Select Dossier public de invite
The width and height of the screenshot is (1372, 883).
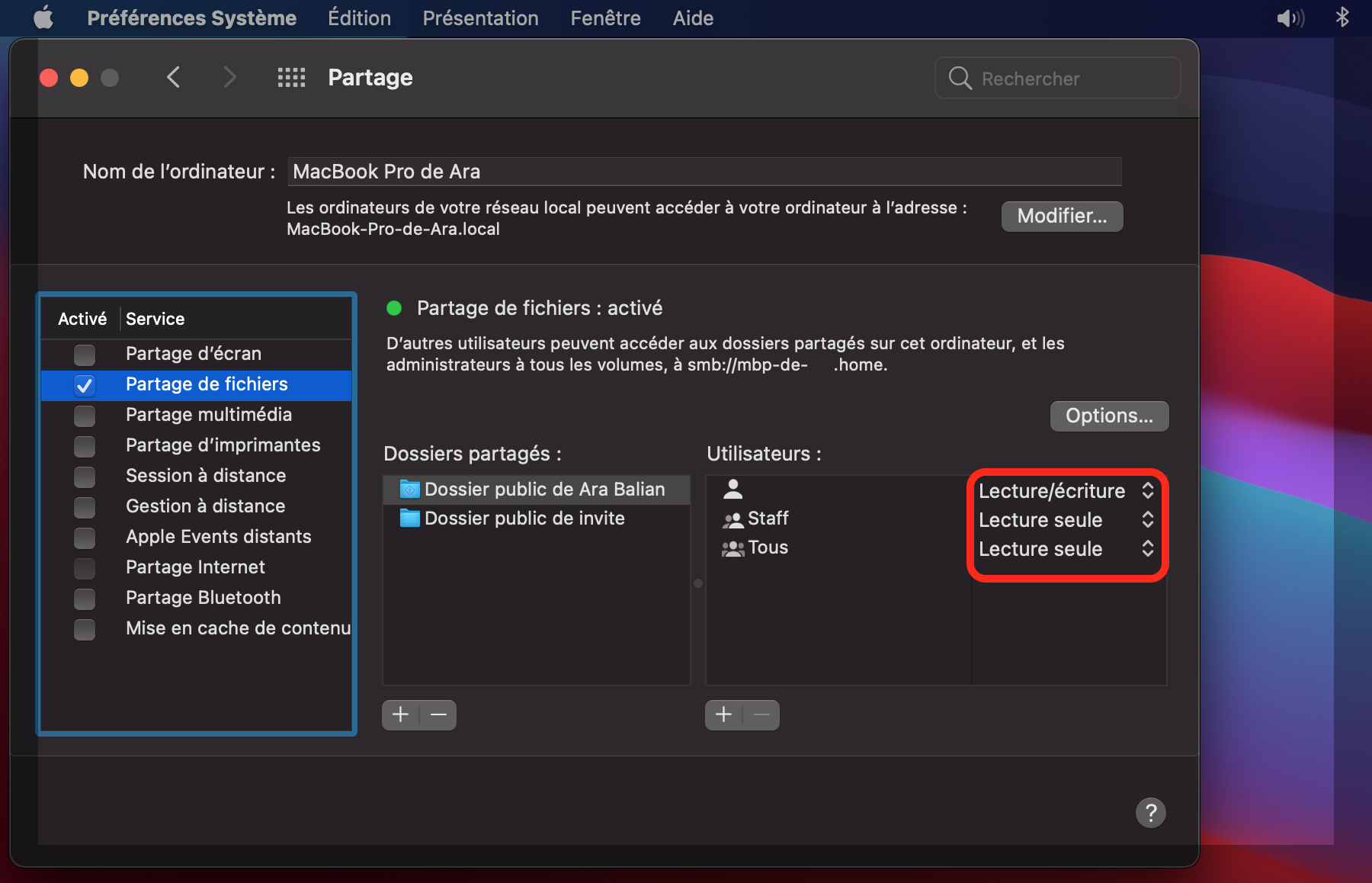pyautogui.click(x=537, y=519)
